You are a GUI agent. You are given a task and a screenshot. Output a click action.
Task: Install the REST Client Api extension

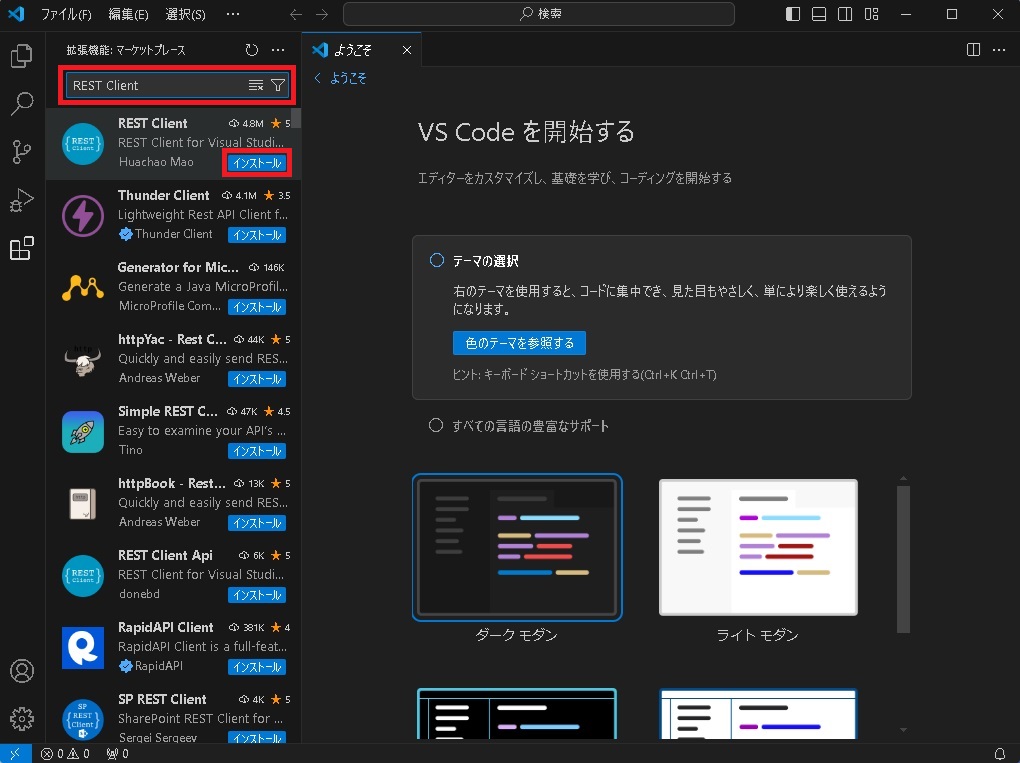click(x=257, y=595)
